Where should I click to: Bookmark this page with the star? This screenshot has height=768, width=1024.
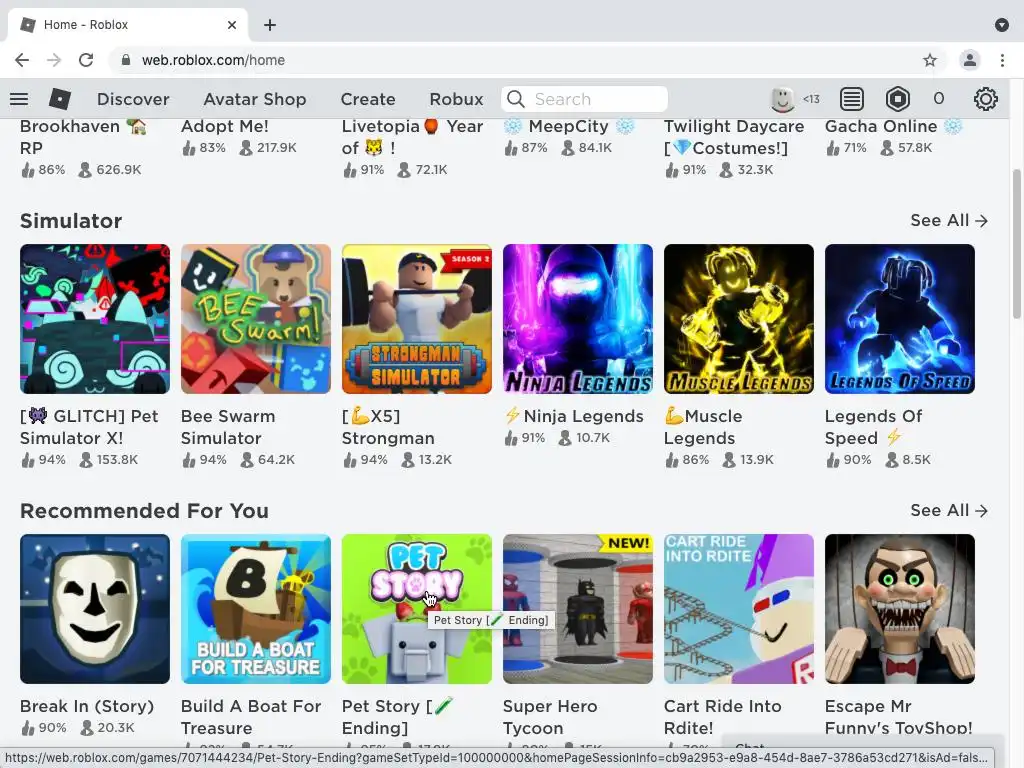click(930, 60)
